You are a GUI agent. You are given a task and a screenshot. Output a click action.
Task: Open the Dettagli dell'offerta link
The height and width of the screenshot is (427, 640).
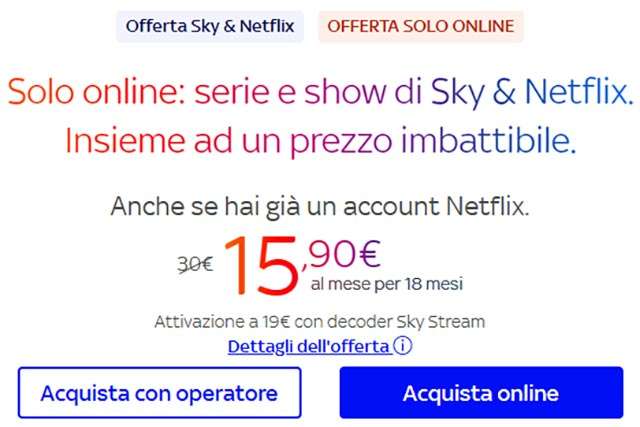tap(309, 347)
